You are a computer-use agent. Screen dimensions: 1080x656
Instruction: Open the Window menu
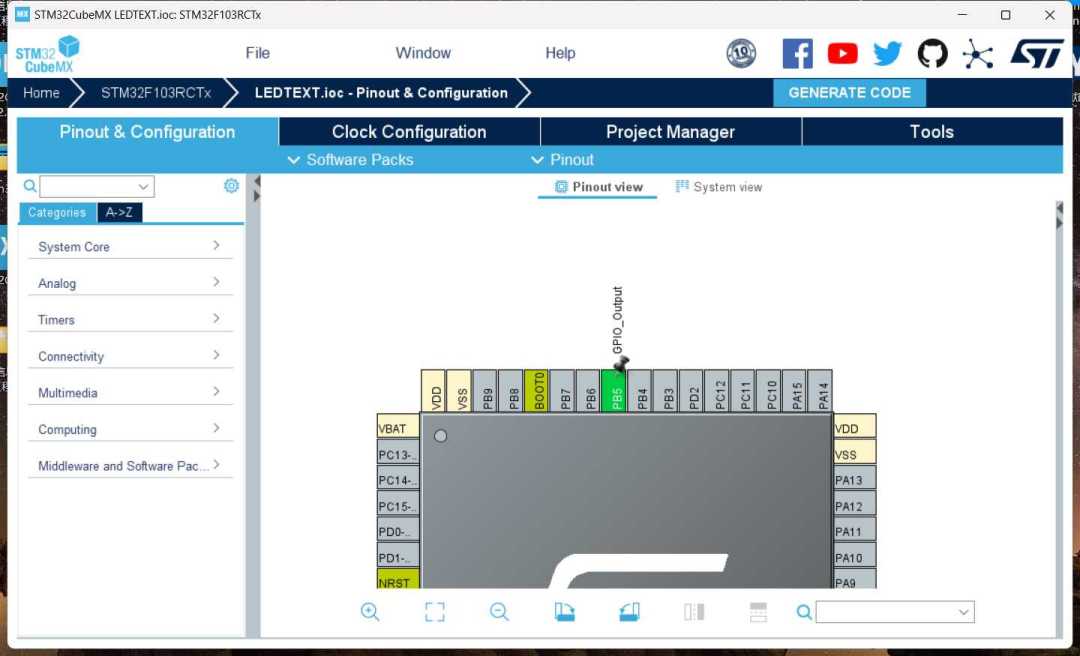click(423, 53)
